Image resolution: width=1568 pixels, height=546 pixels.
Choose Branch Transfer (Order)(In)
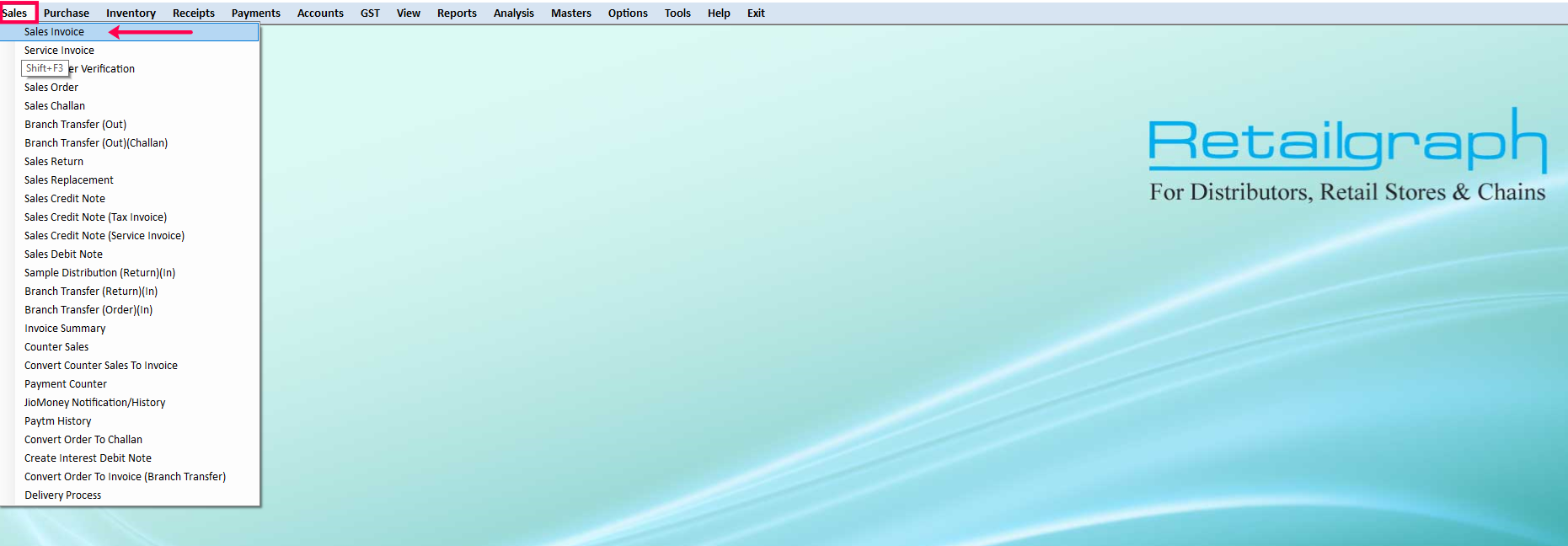tap(130, 310)
